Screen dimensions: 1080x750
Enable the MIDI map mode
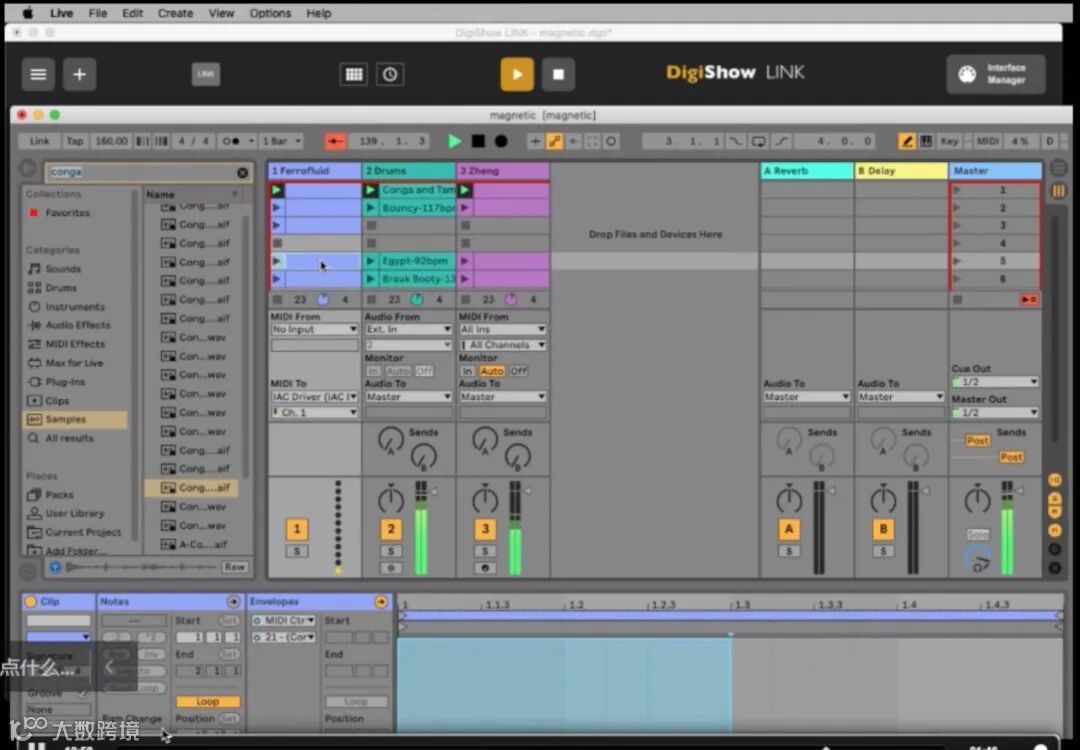point(987,141)
